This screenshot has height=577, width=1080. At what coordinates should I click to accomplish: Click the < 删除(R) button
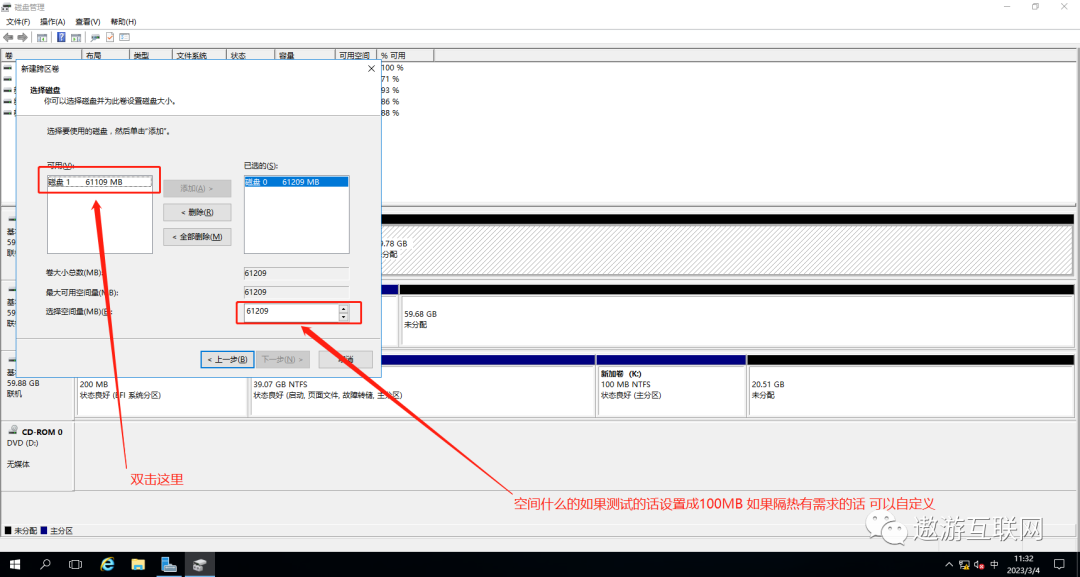point(197,212)
